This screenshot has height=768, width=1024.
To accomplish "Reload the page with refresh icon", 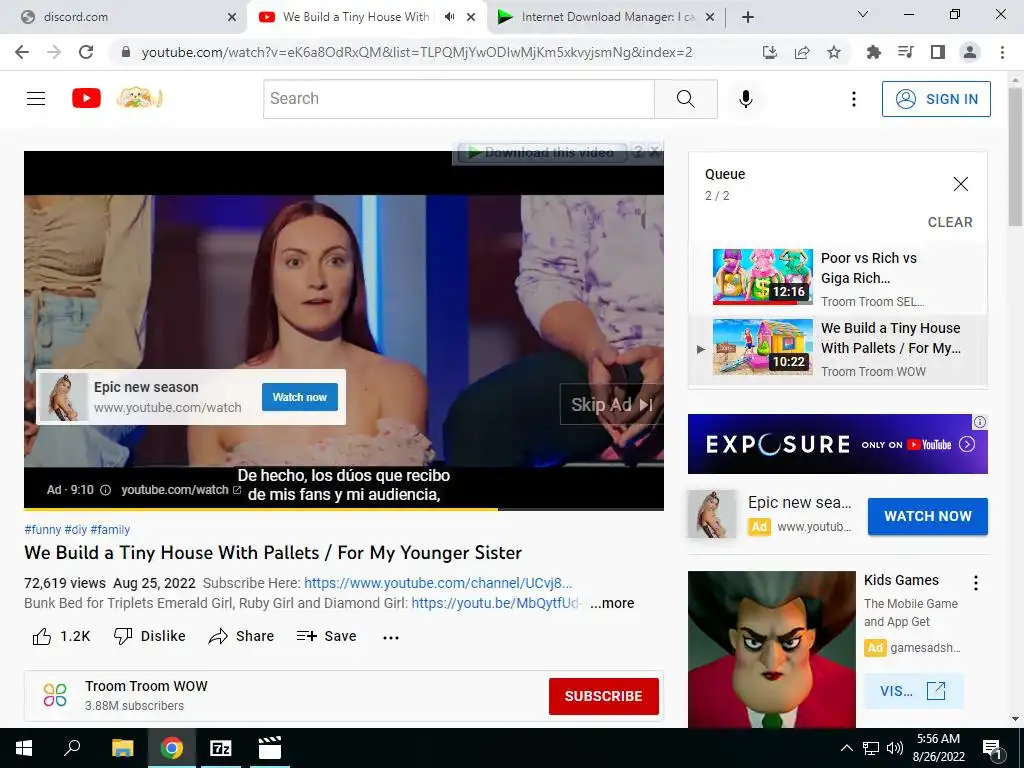I will (86, 52).
